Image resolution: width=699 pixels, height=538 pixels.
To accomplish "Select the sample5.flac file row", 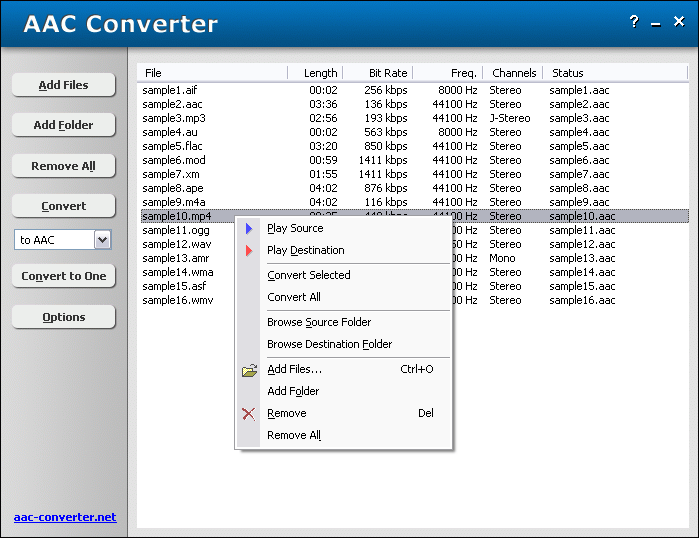I will click(415, 146).
